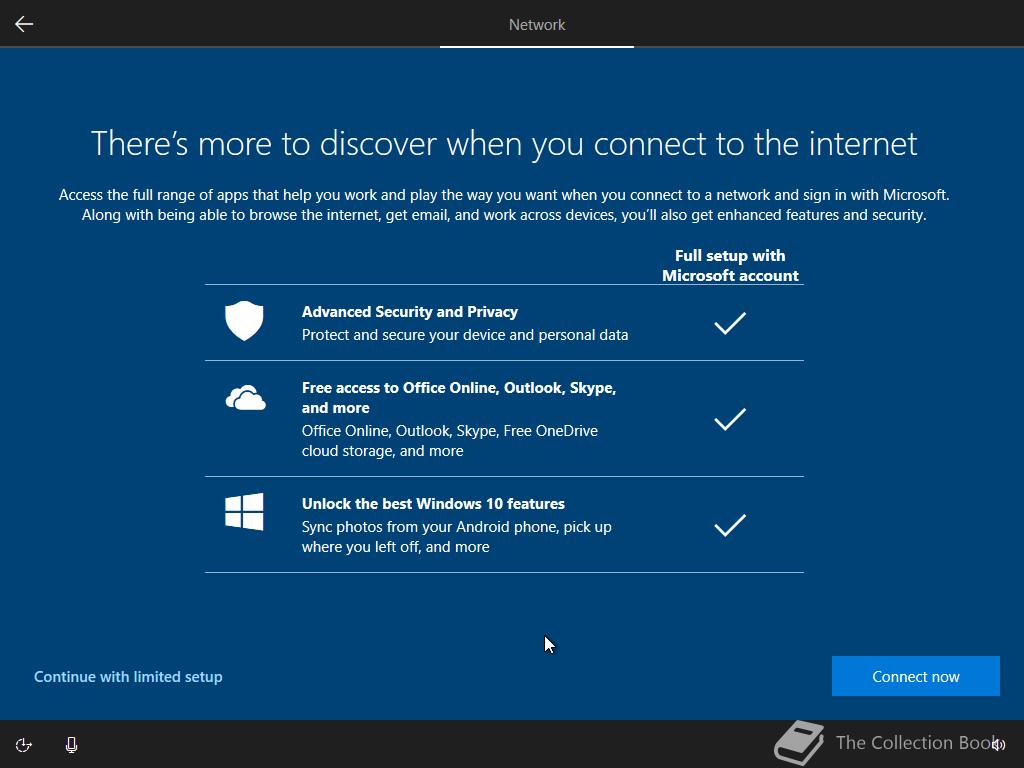Click 'Sync photos from your Android phone' text
The image size is (1024, 768).
click(x=456, y=537)
